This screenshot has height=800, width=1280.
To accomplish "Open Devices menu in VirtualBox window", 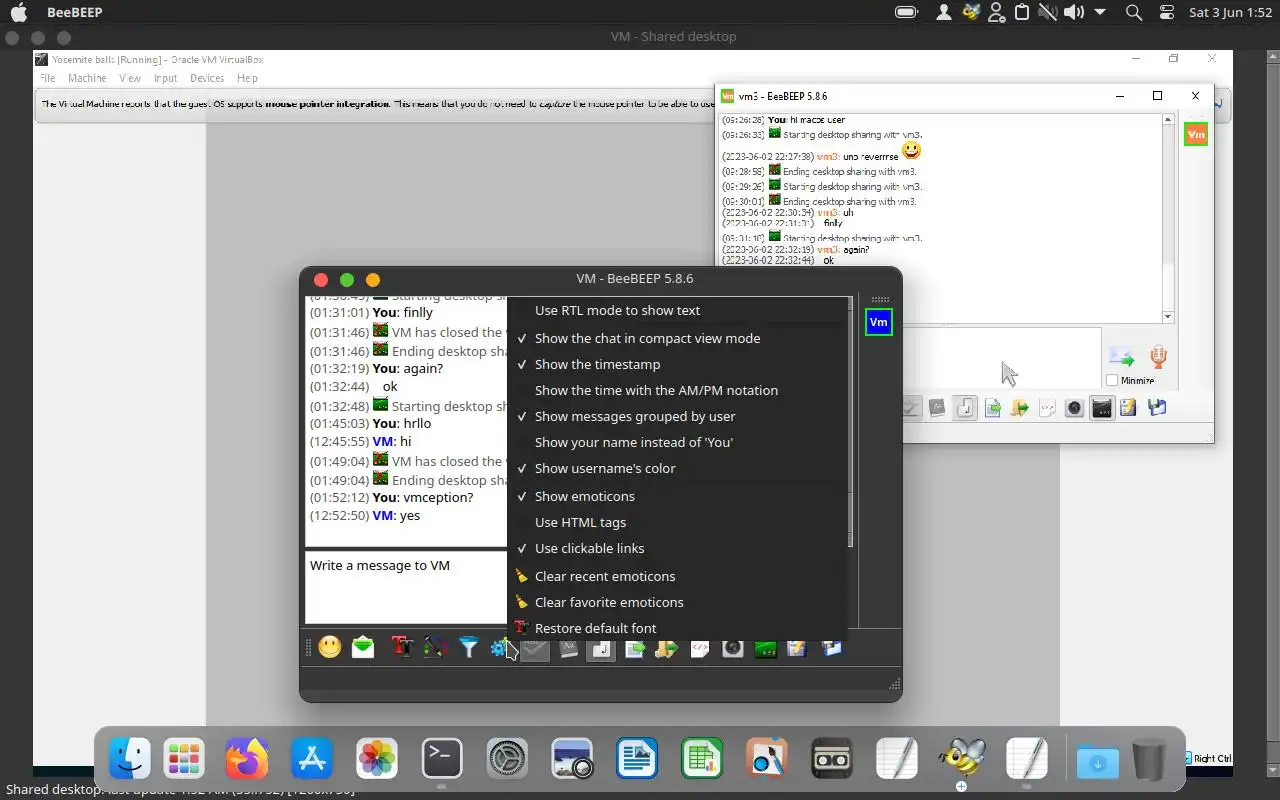I will click(x=207, y=78).
